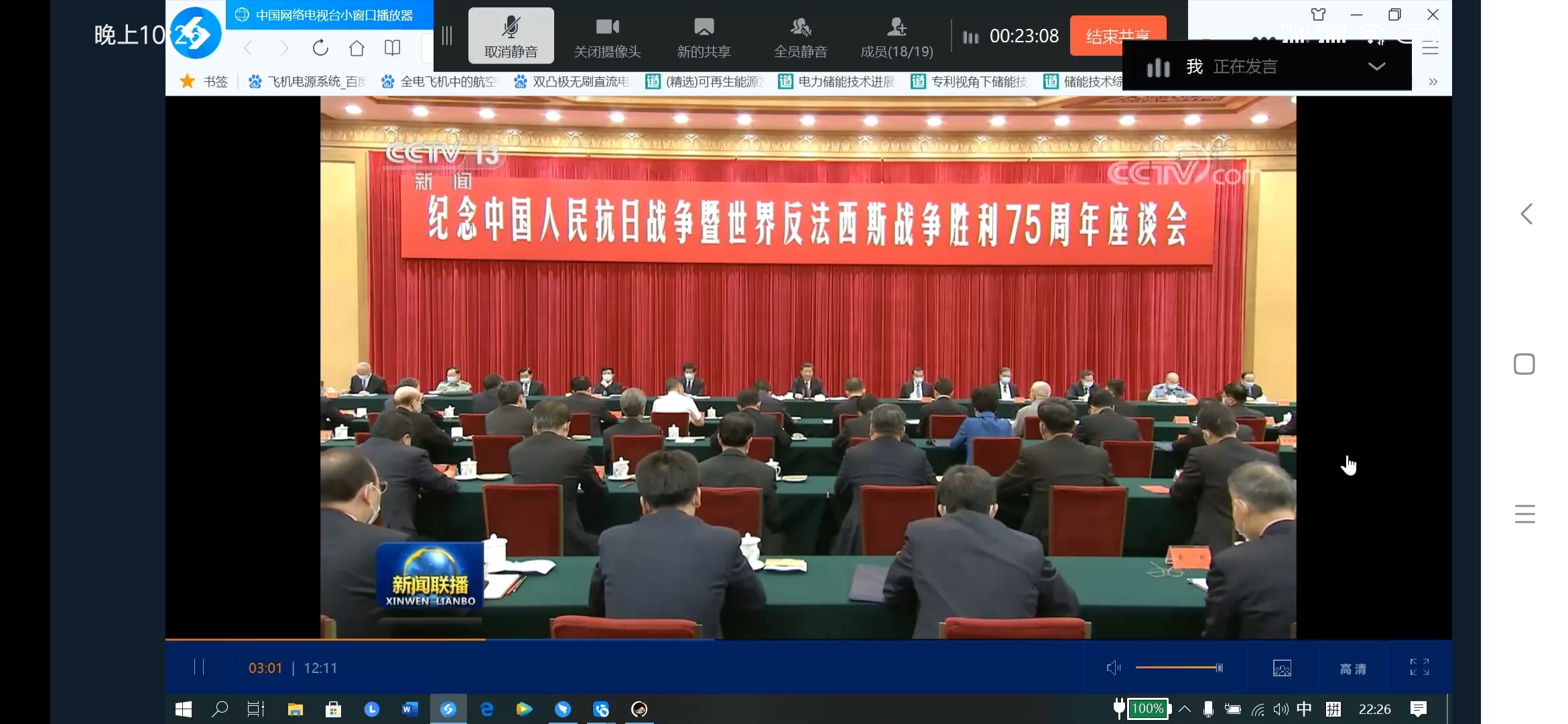Turn off the camera (关闭摄像头)
This screenshot has width=1568, height=724.
(x=607, y=36)
